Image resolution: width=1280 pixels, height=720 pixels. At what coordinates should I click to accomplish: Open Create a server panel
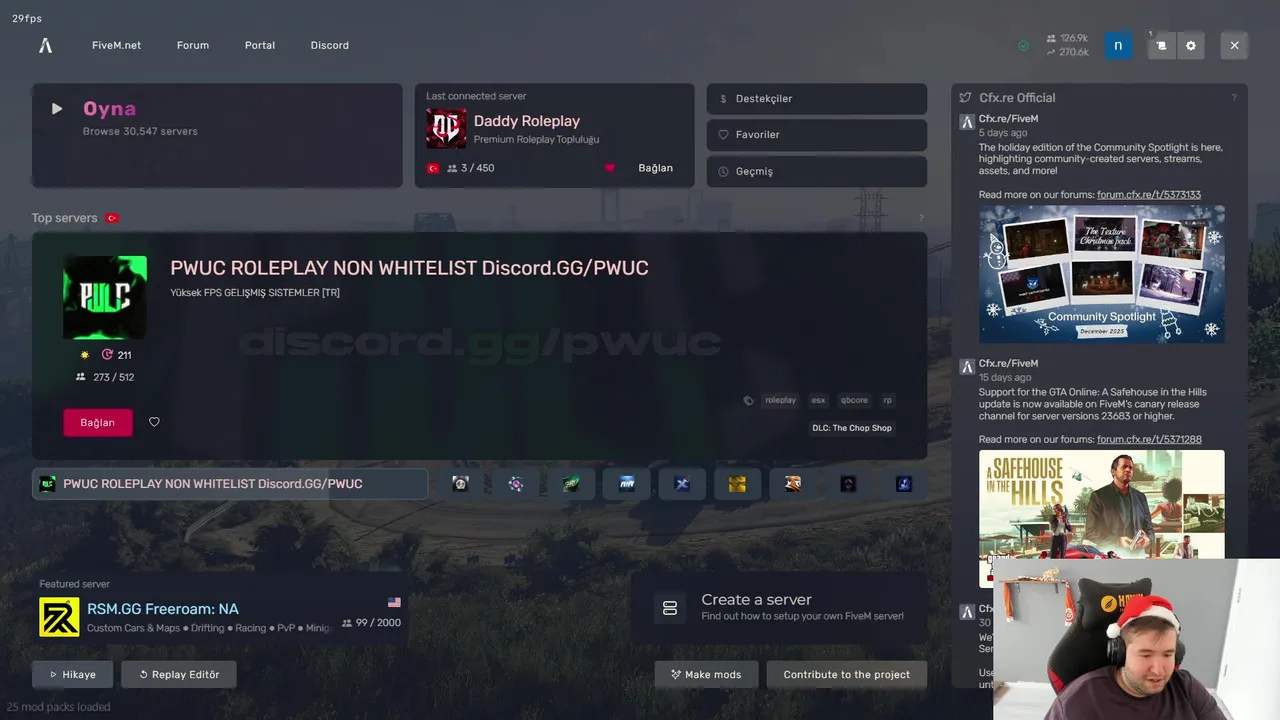779,607
